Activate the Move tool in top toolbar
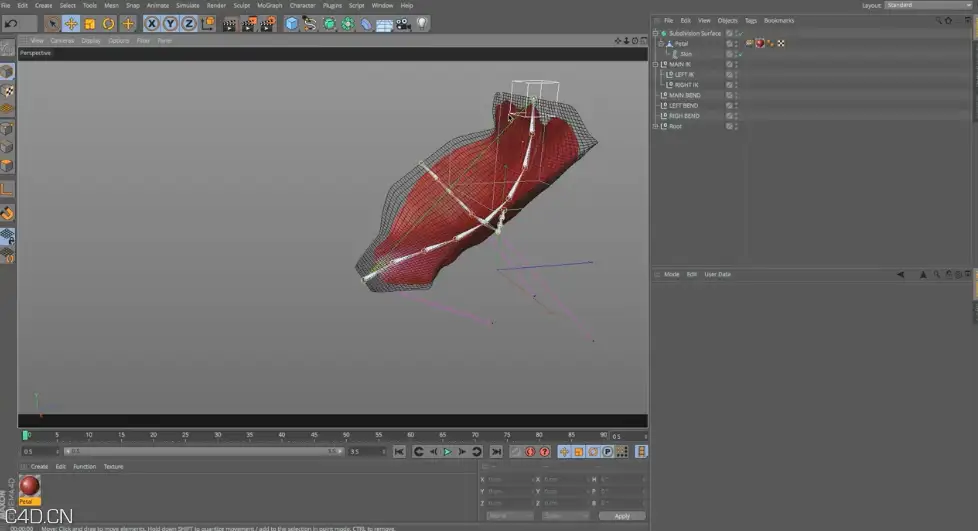Screen dimensions: 978x531 71,24
